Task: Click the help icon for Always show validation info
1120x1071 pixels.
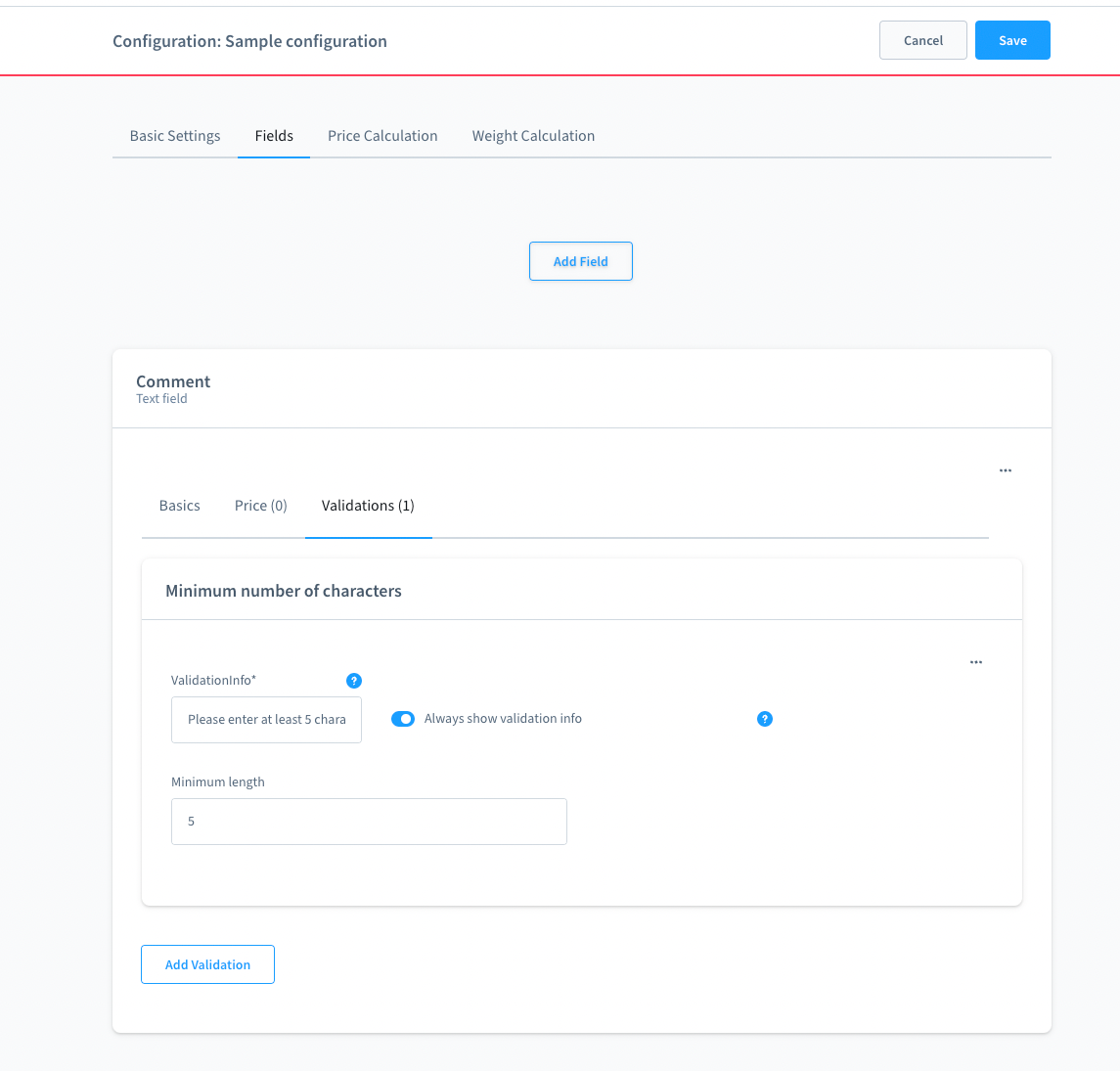Action: click(765, 719)
